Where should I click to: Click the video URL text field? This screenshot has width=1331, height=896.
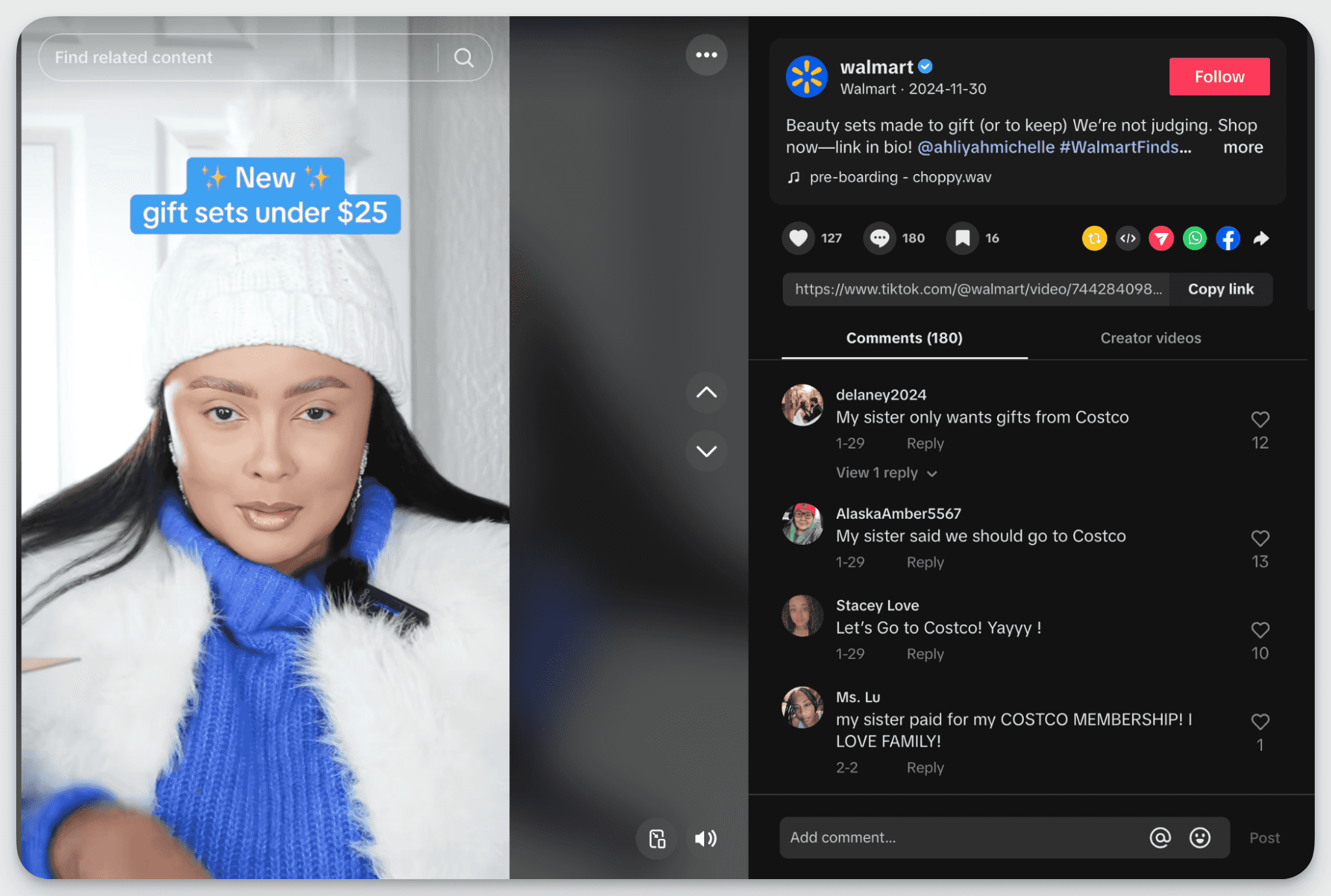coord(976,289)
